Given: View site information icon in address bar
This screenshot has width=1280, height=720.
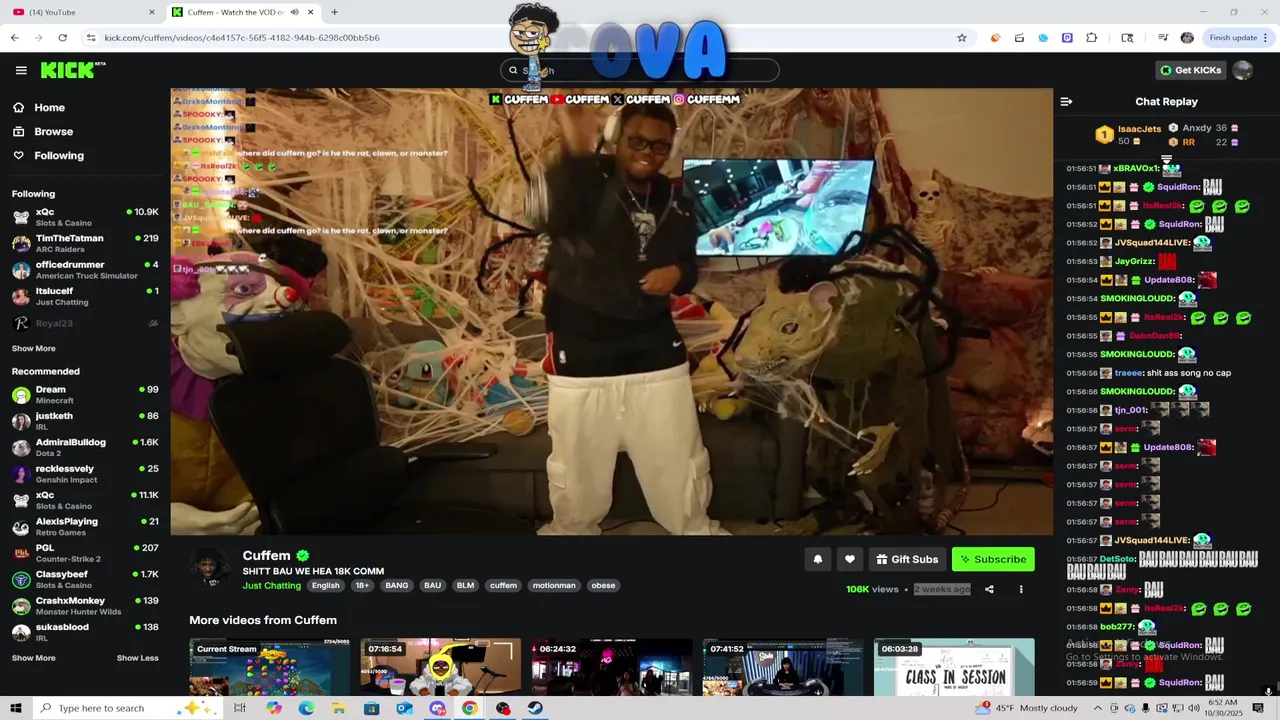Looking at the screenshot, I should [x=91, y=37].
